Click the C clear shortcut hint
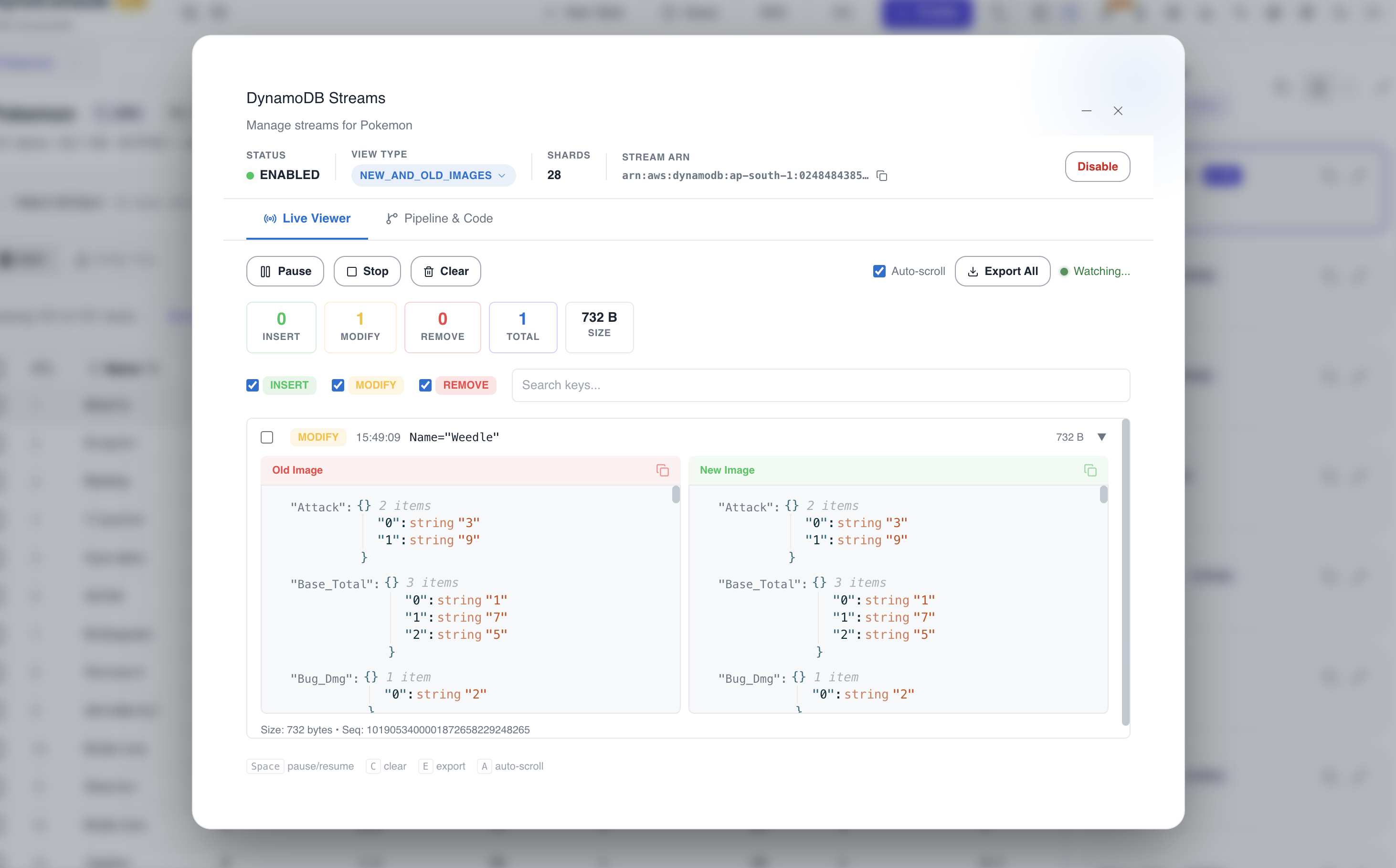This screenshot has width=1396, height=868. (386, 766)
